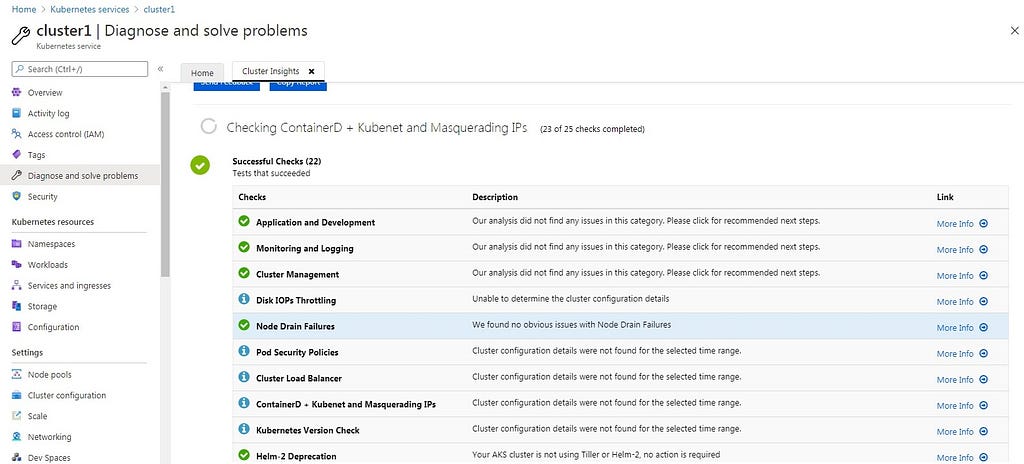
Task: Open Namespaces icon under Kubernetes resources
Action: point(17,244)
